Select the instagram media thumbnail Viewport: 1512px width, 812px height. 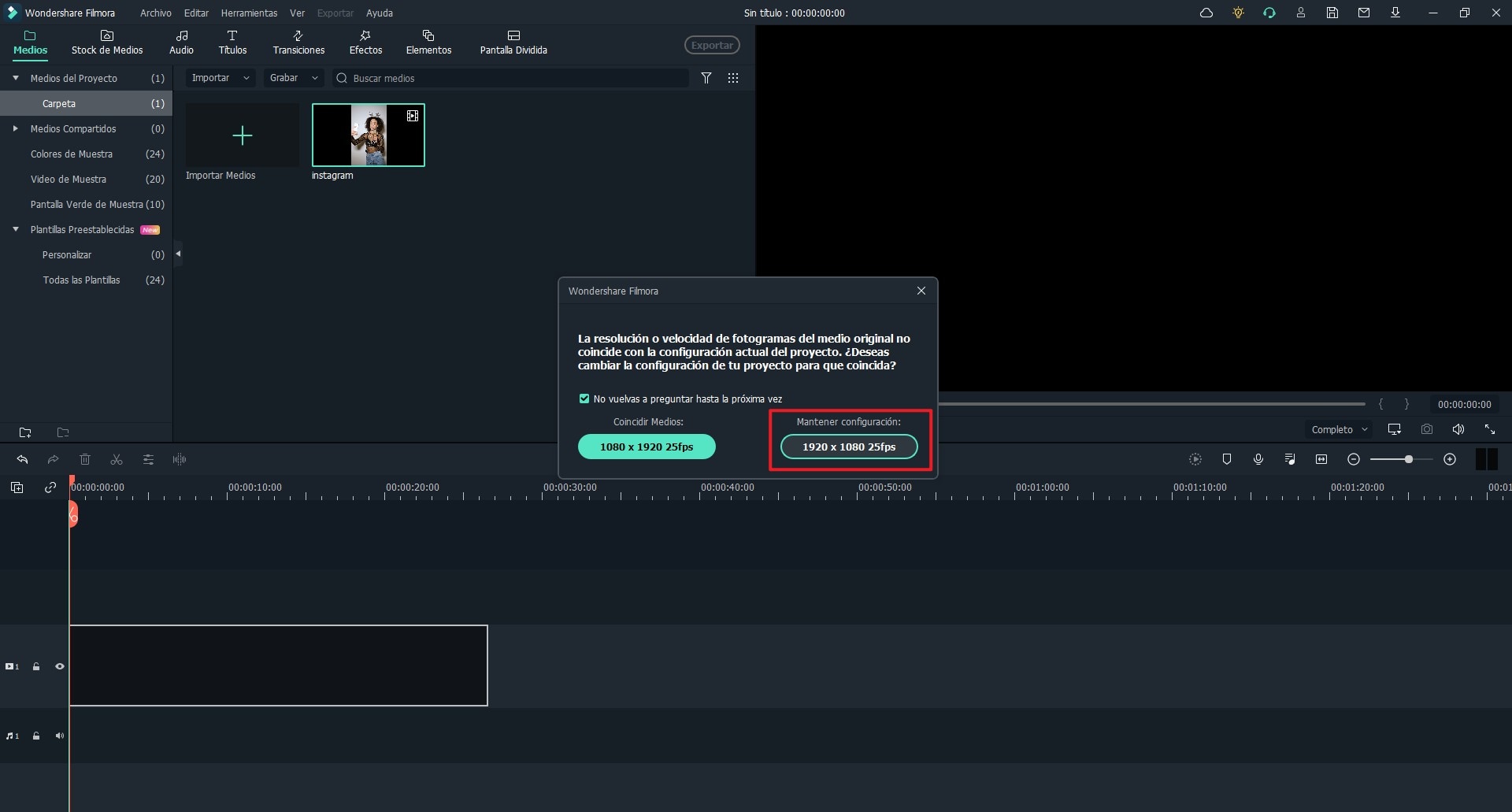[x=369, y=135]
